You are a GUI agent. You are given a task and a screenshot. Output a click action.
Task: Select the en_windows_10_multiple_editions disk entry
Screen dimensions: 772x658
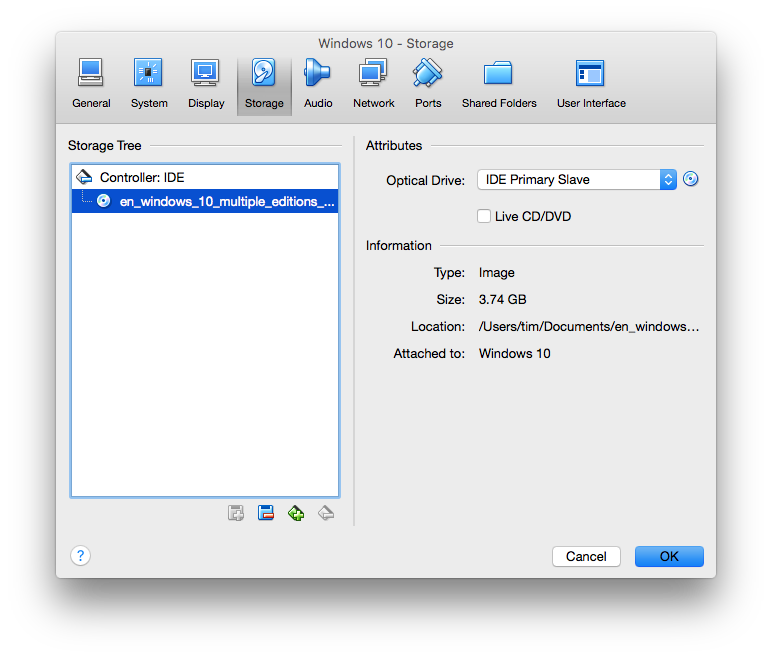[226, 201]
